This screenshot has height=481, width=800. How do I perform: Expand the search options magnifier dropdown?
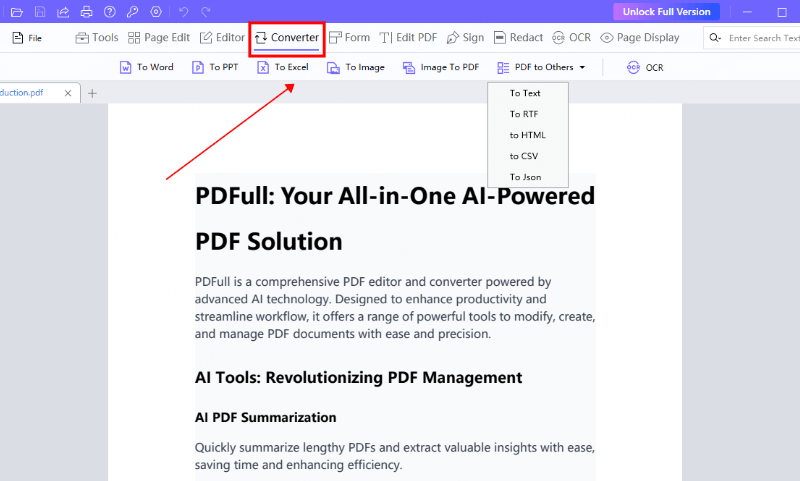(x=715, y=38)
